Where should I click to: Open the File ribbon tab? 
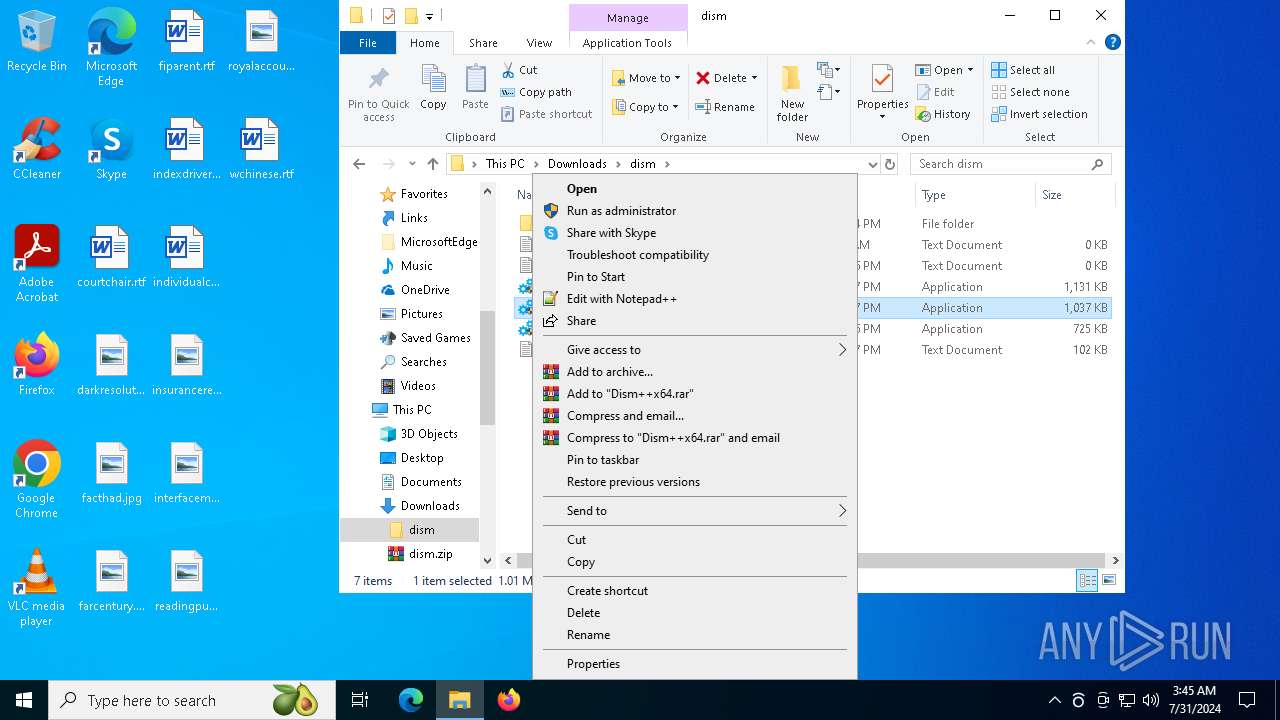(368, 43)
